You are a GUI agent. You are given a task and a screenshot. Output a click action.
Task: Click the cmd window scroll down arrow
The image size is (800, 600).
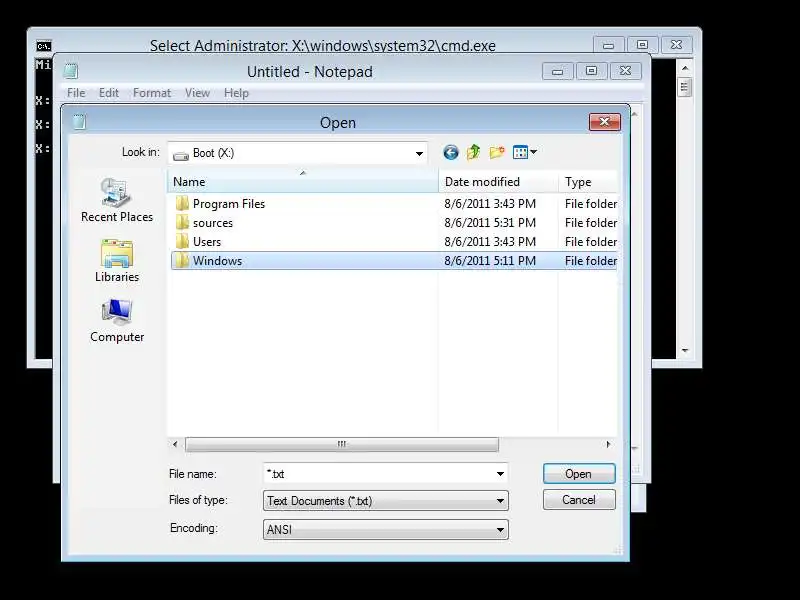[x=685, y=351]
